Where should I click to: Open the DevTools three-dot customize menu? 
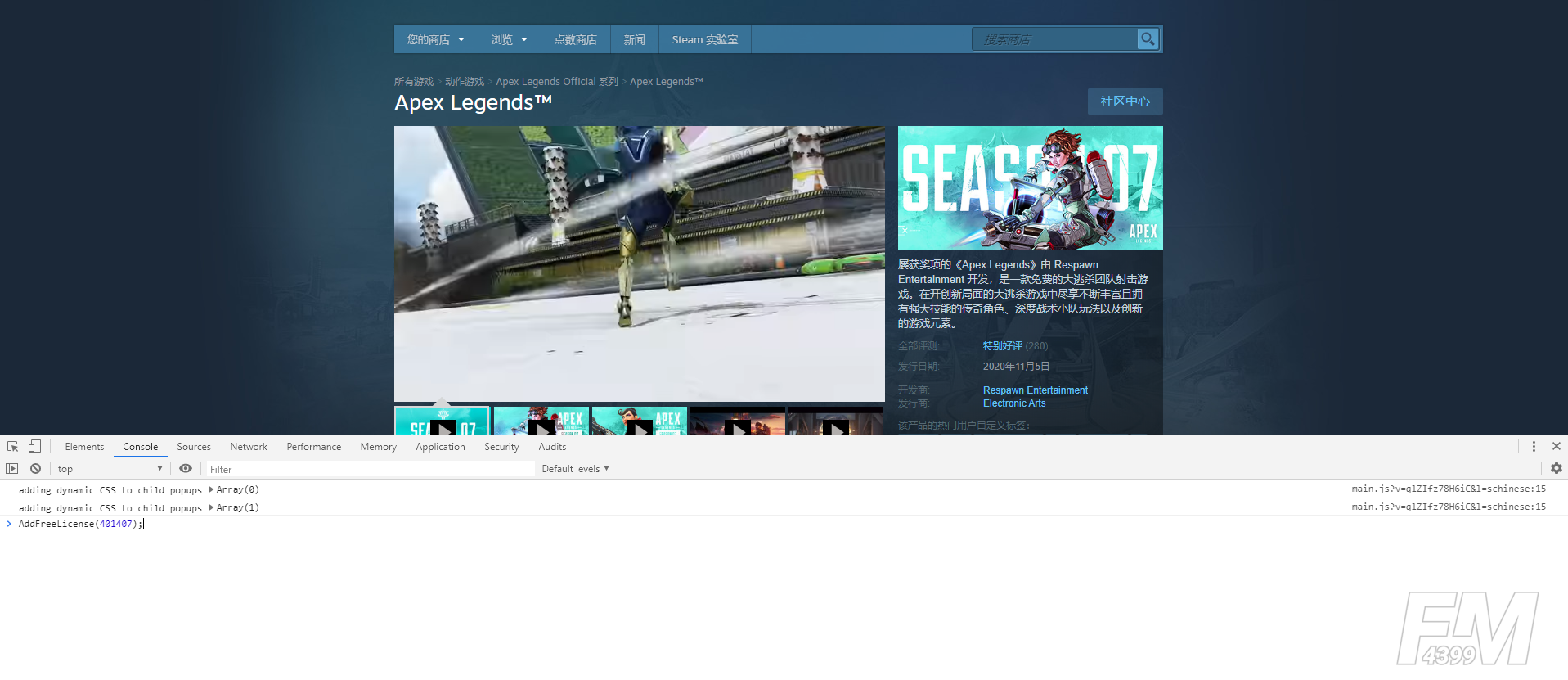[1534, 447]
